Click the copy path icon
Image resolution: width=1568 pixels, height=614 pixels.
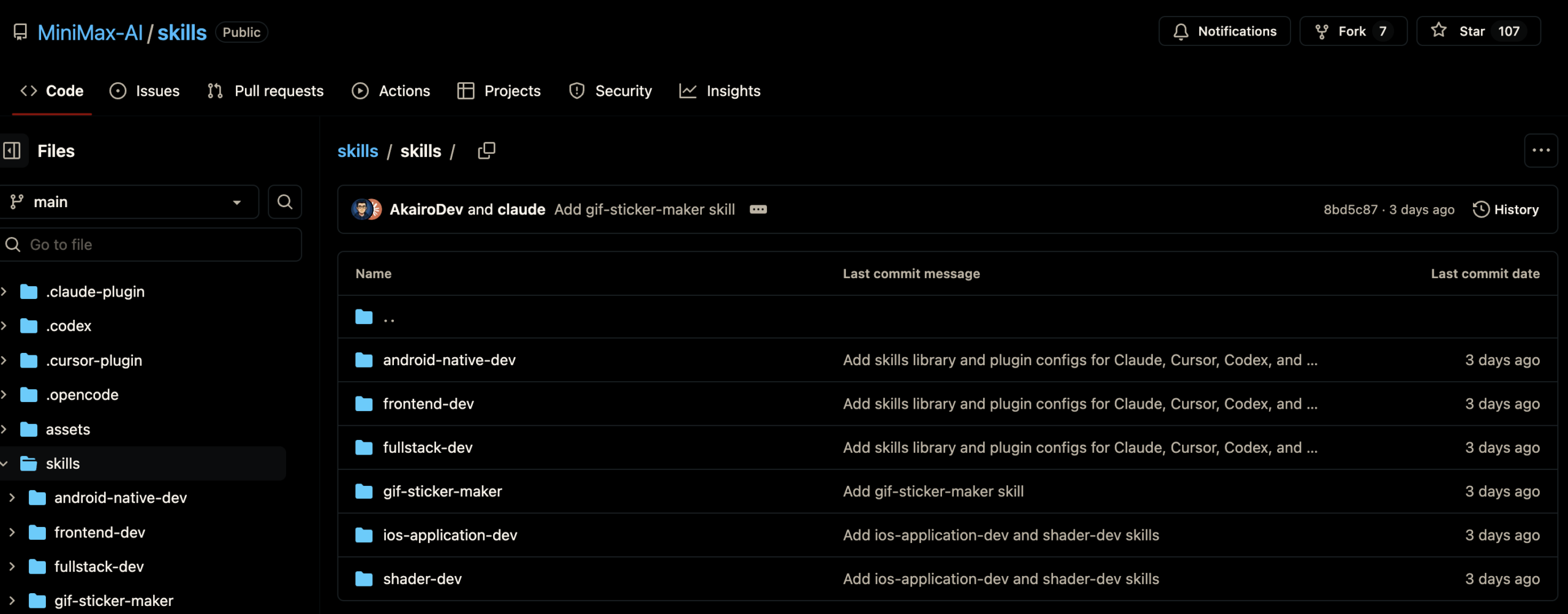(486, 151)
